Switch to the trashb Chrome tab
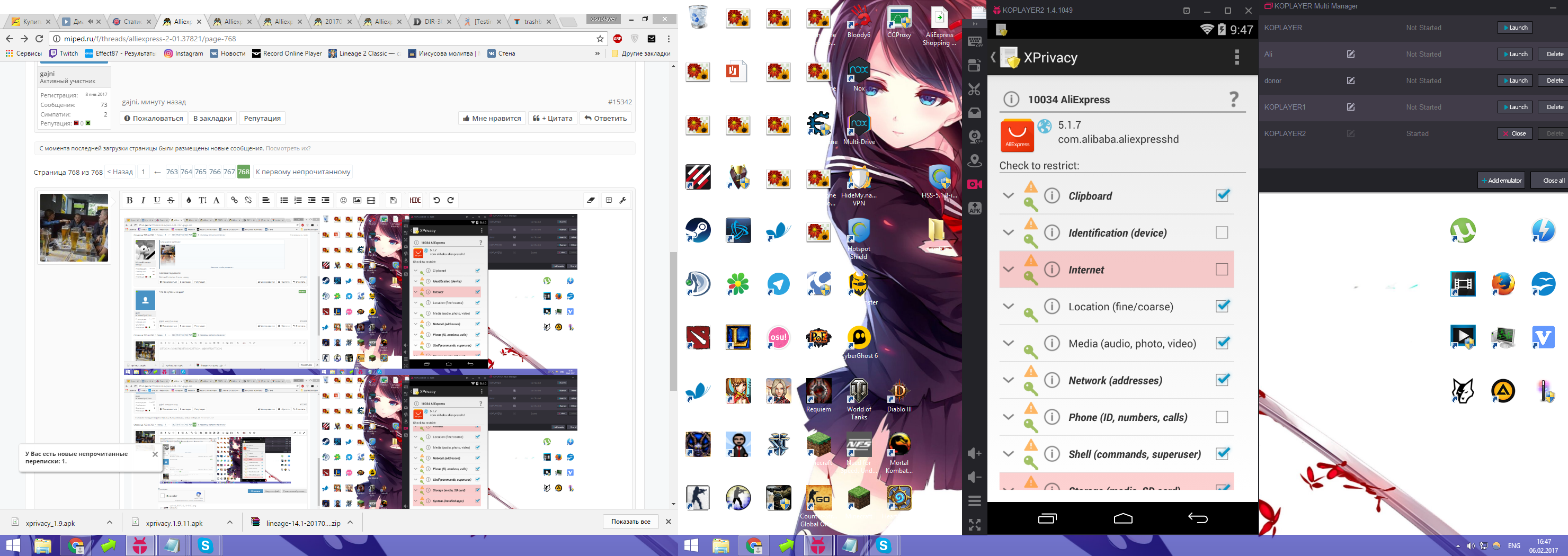This screenshot has width=1568, height=556. coord(533,21)
